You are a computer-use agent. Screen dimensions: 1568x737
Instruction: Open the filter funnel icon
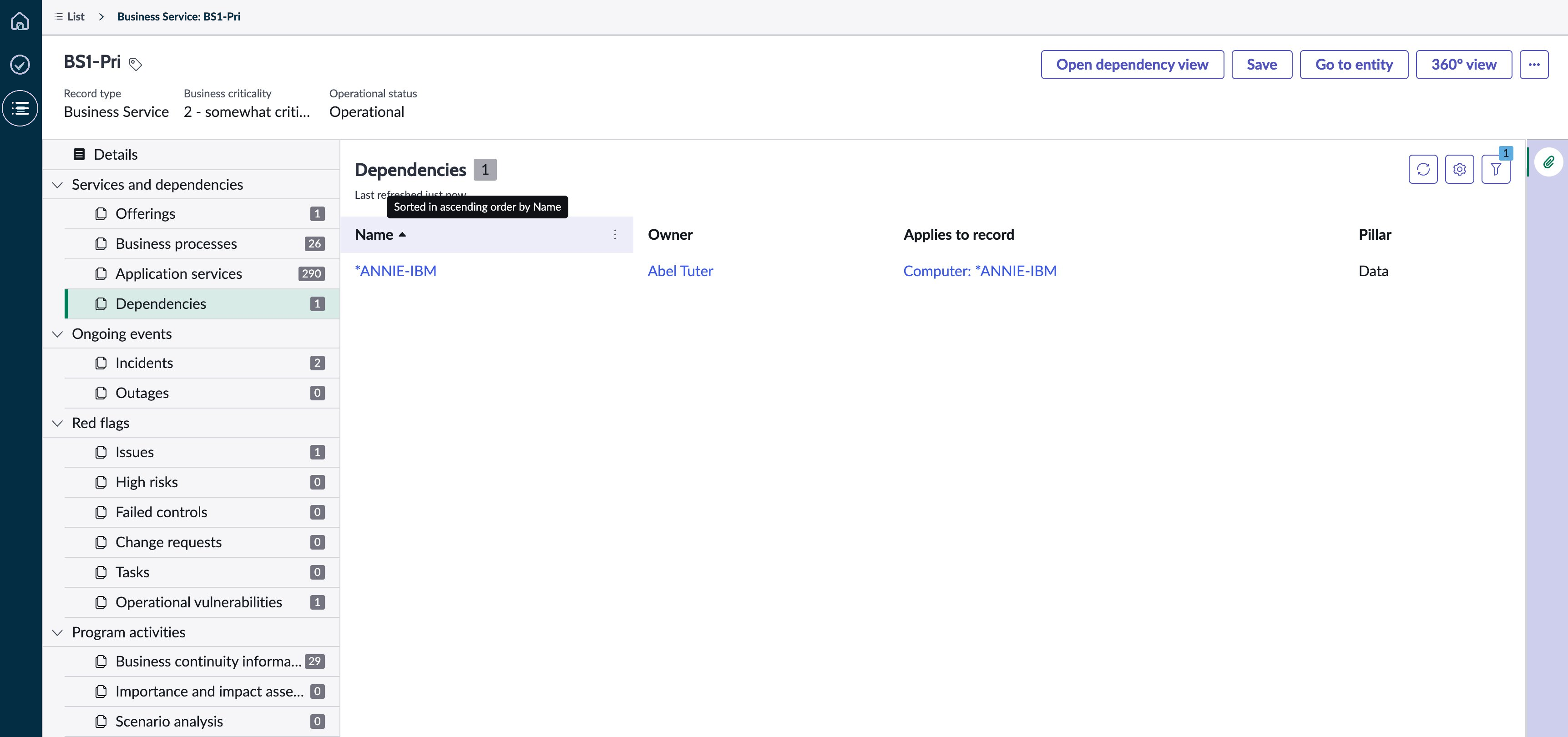(1496, 169)
